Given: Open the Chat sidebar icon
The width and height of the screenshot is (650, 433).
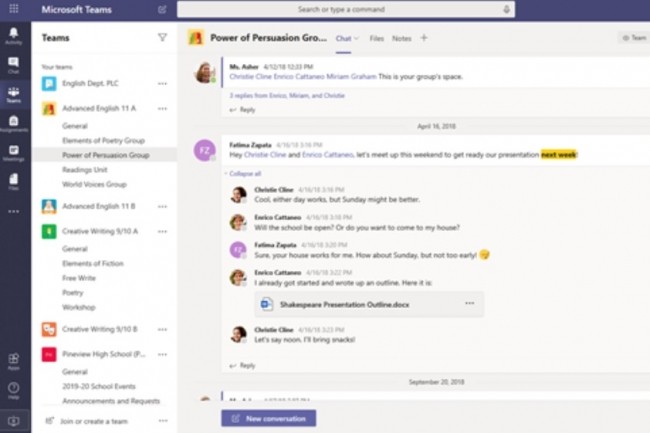Looking at the screenshot, I should pos(14,65).
